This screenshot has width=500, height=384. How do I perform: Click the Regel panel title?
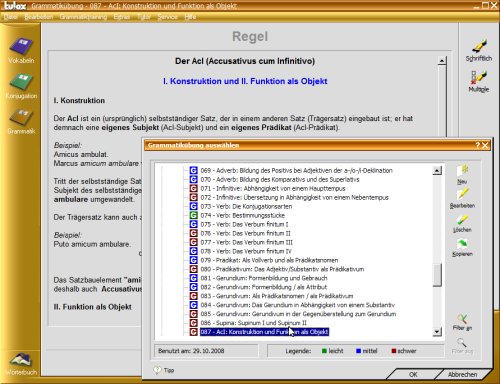pyautogui.click(x=250, y=36)
